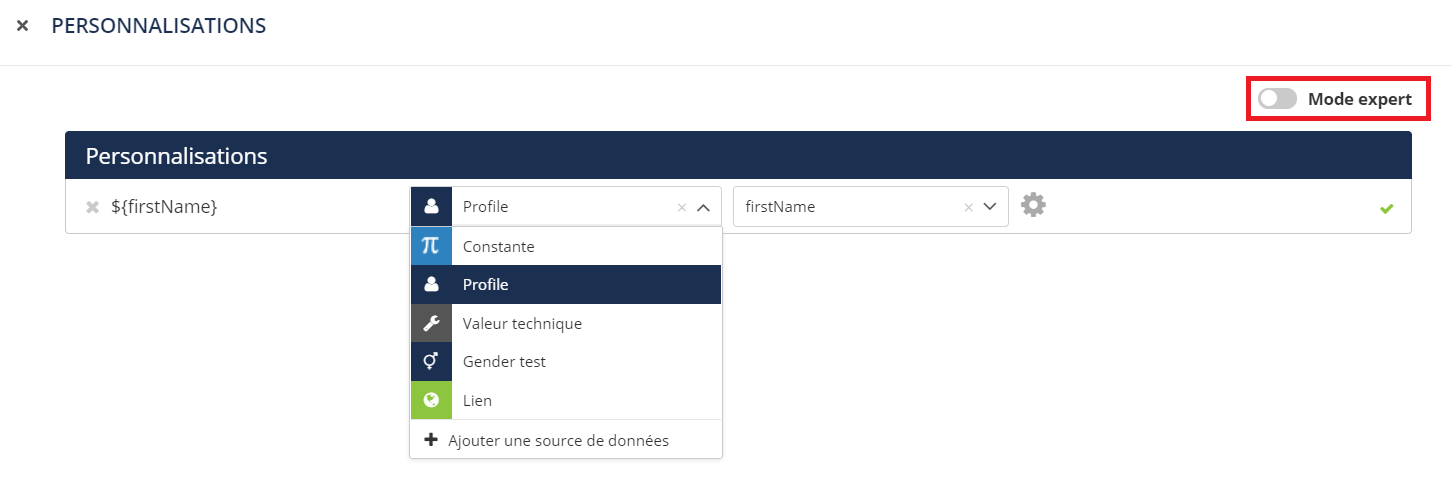This screenshot has width=1452, height=495.
Task: Enable the Mode expert toggle
Action: [x=1277, y=99]
